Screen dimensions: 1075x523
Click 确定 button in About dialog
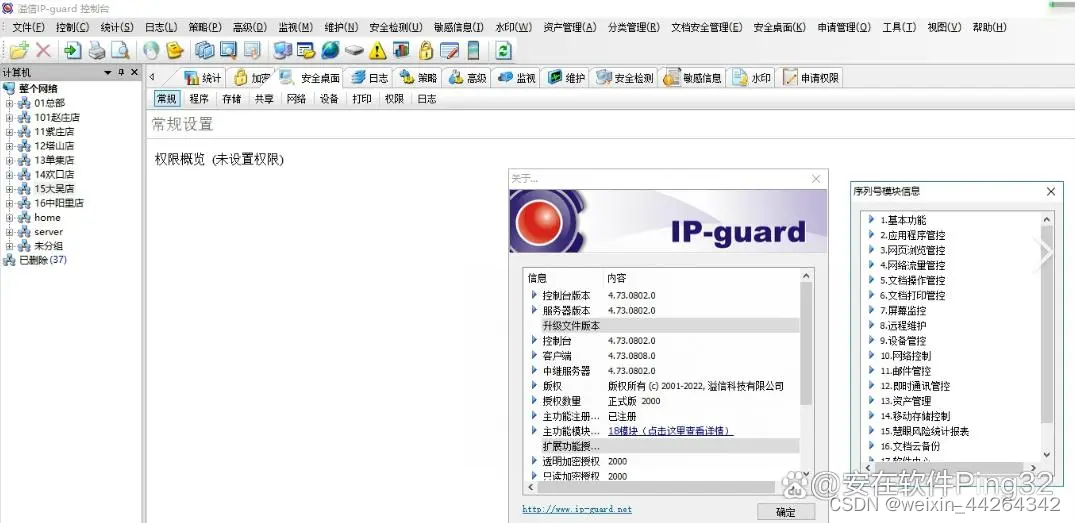786,512
